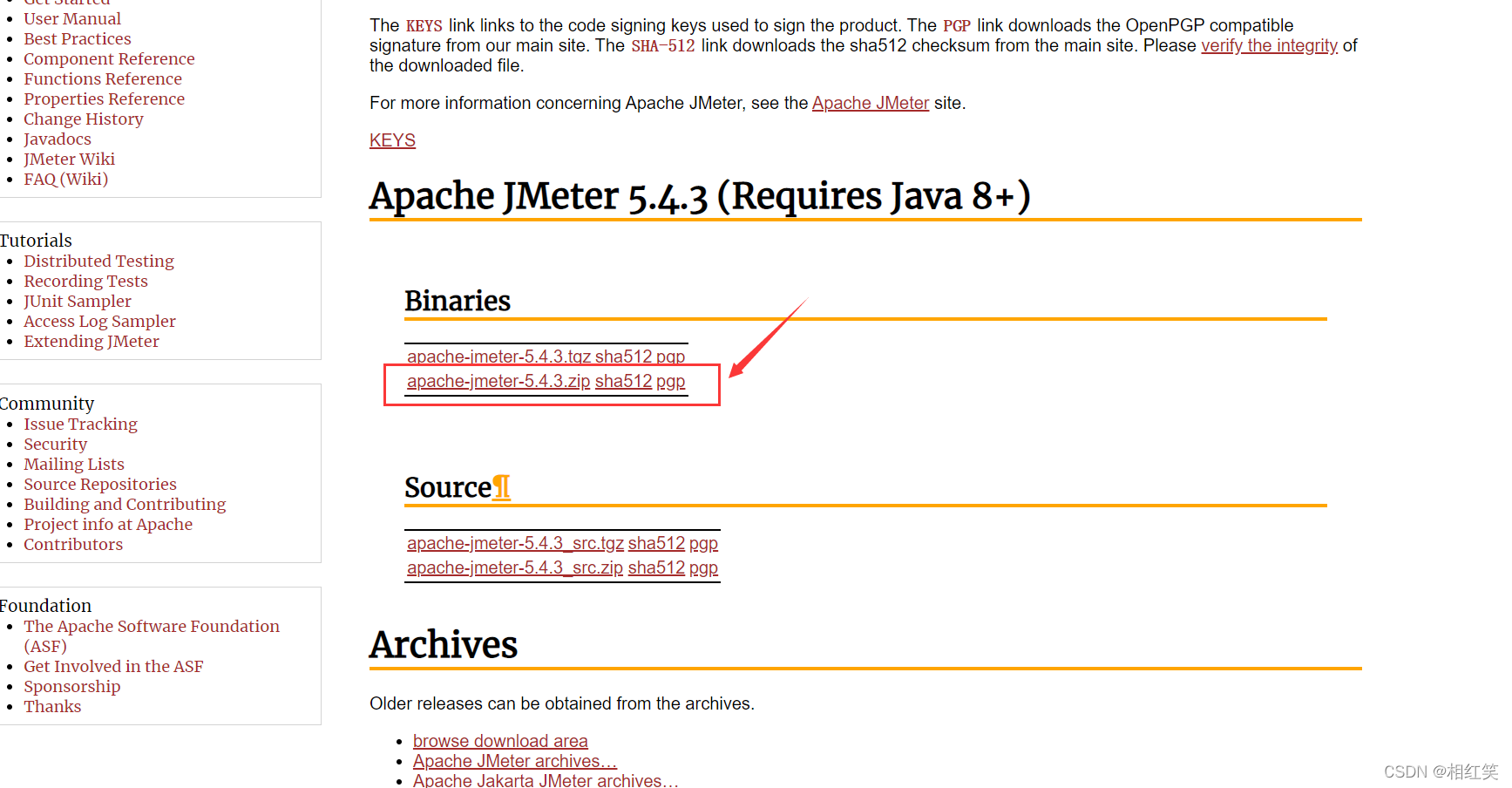
Task: Open the KEYS link
Action: (x=392, y=140)
